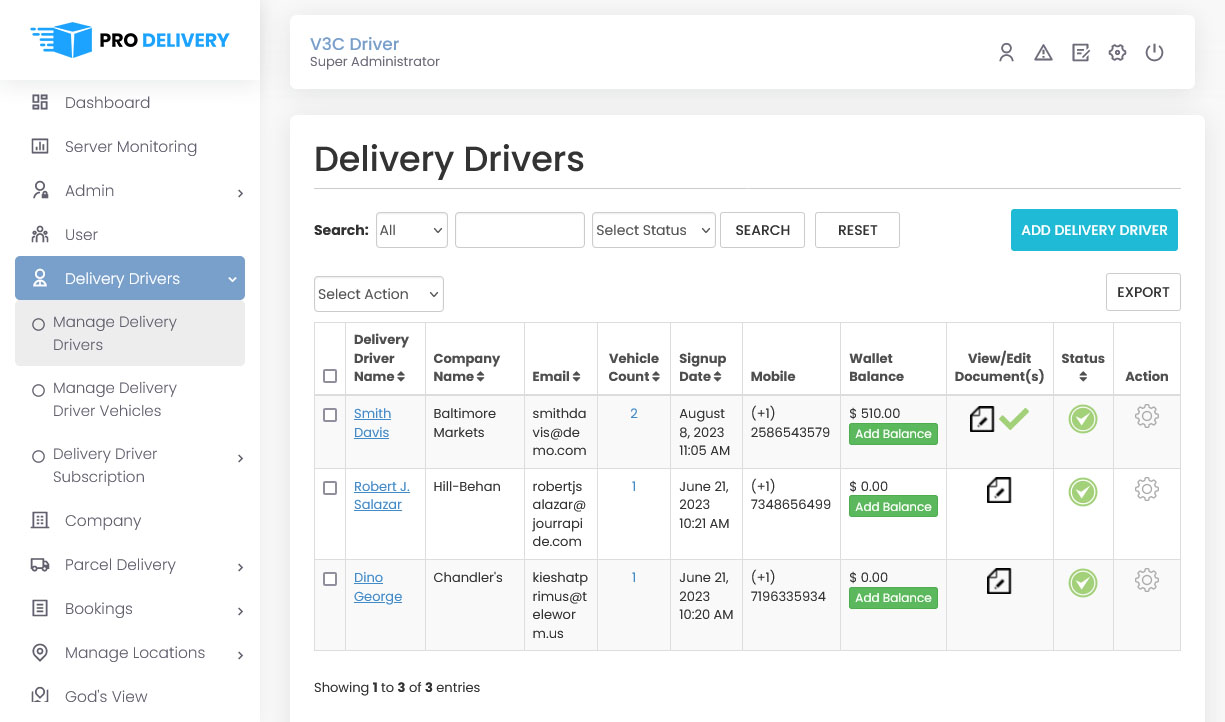1225x722 pixels.
Task: Click Robert J. Salazar's action gear icon
Action: click(1146, 490)
